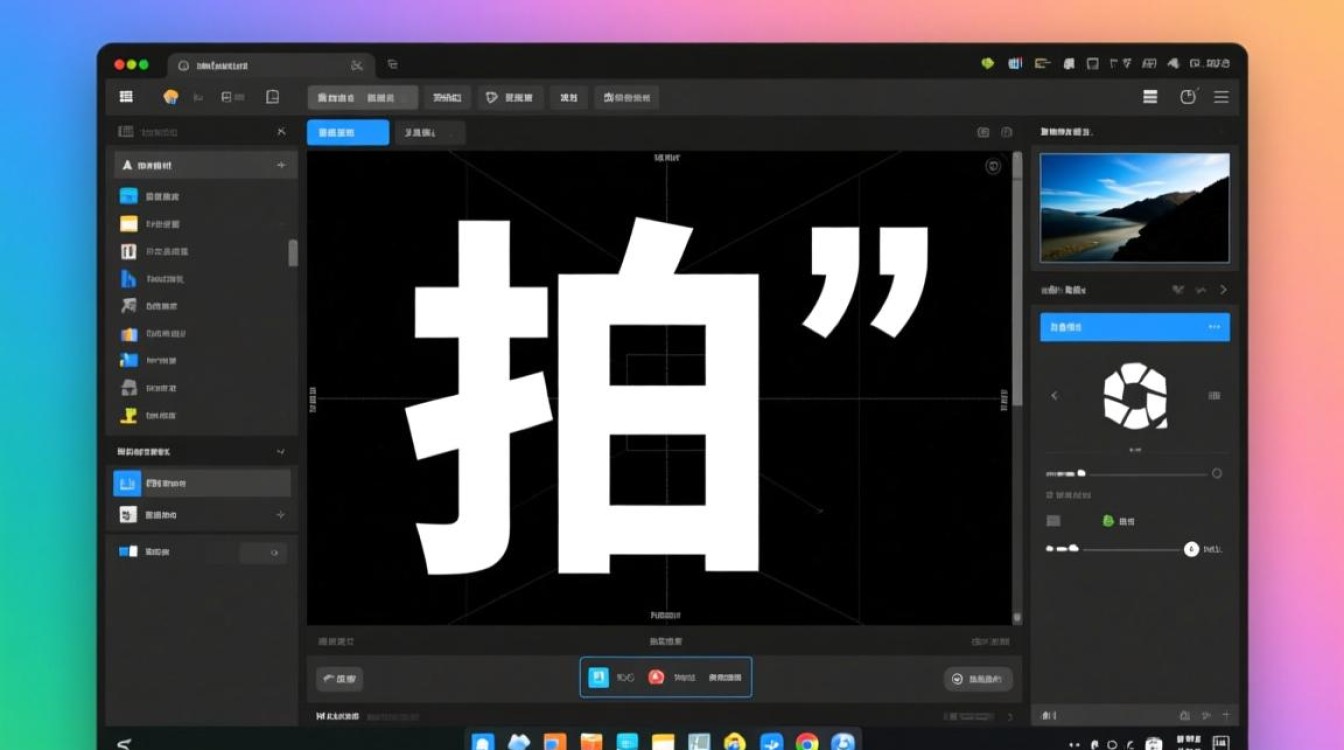Open the grid menu icon at top left
The width and height of the screenshot is (1344, 750).
(x=125, y=97)
